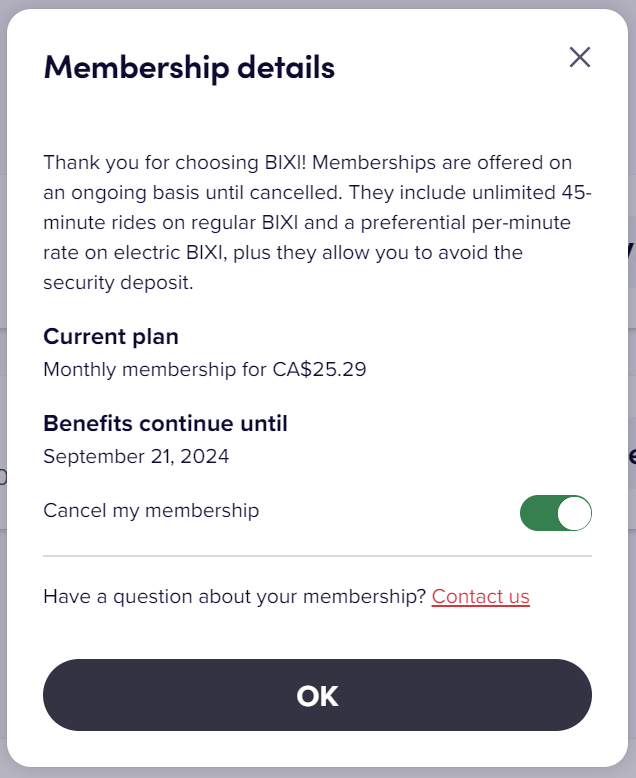Click the Current plan heading

[x=111, y=336]
